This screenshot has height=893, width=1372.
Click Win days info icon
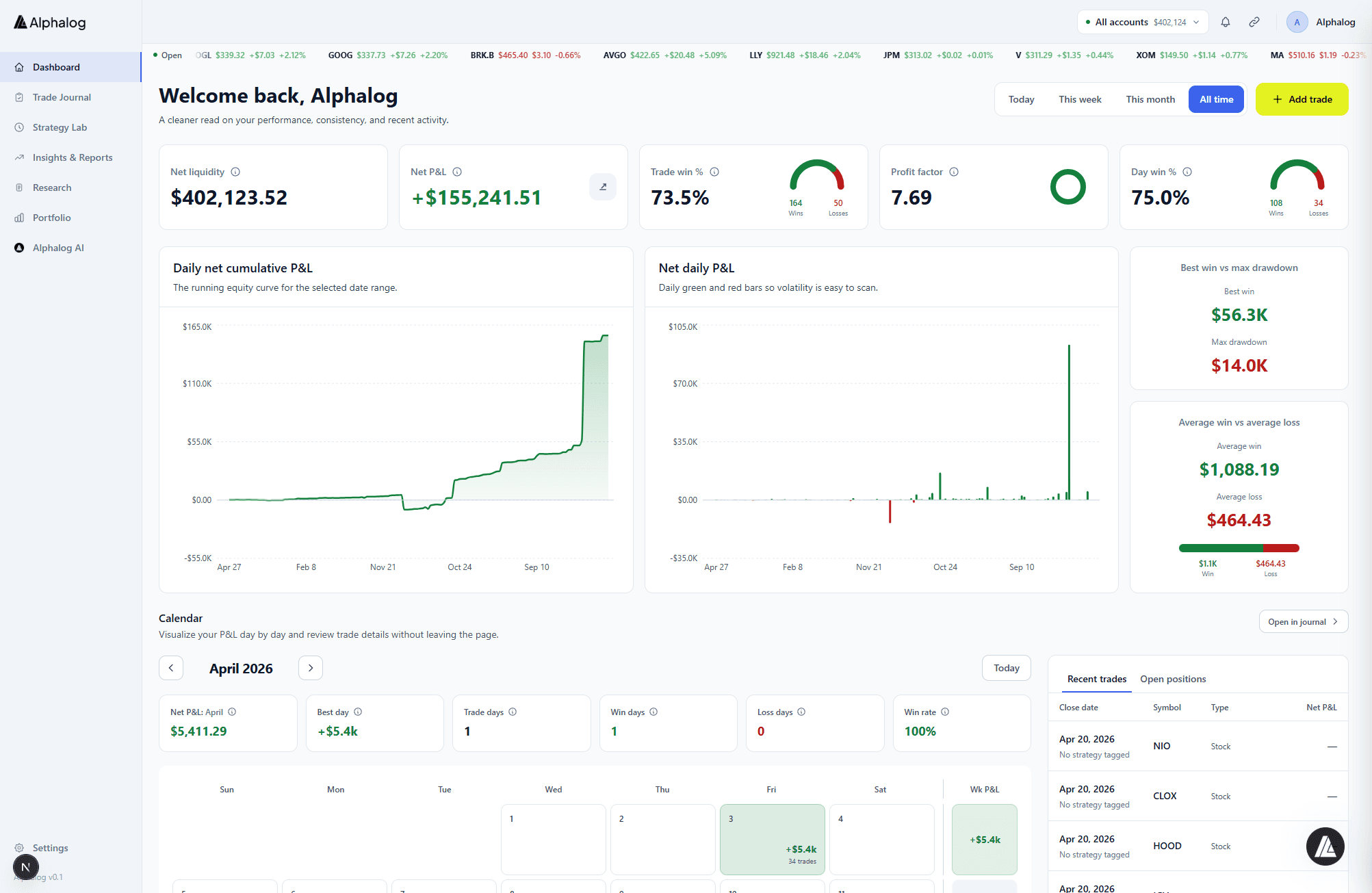pyautogui.click(x=653, y=712)
